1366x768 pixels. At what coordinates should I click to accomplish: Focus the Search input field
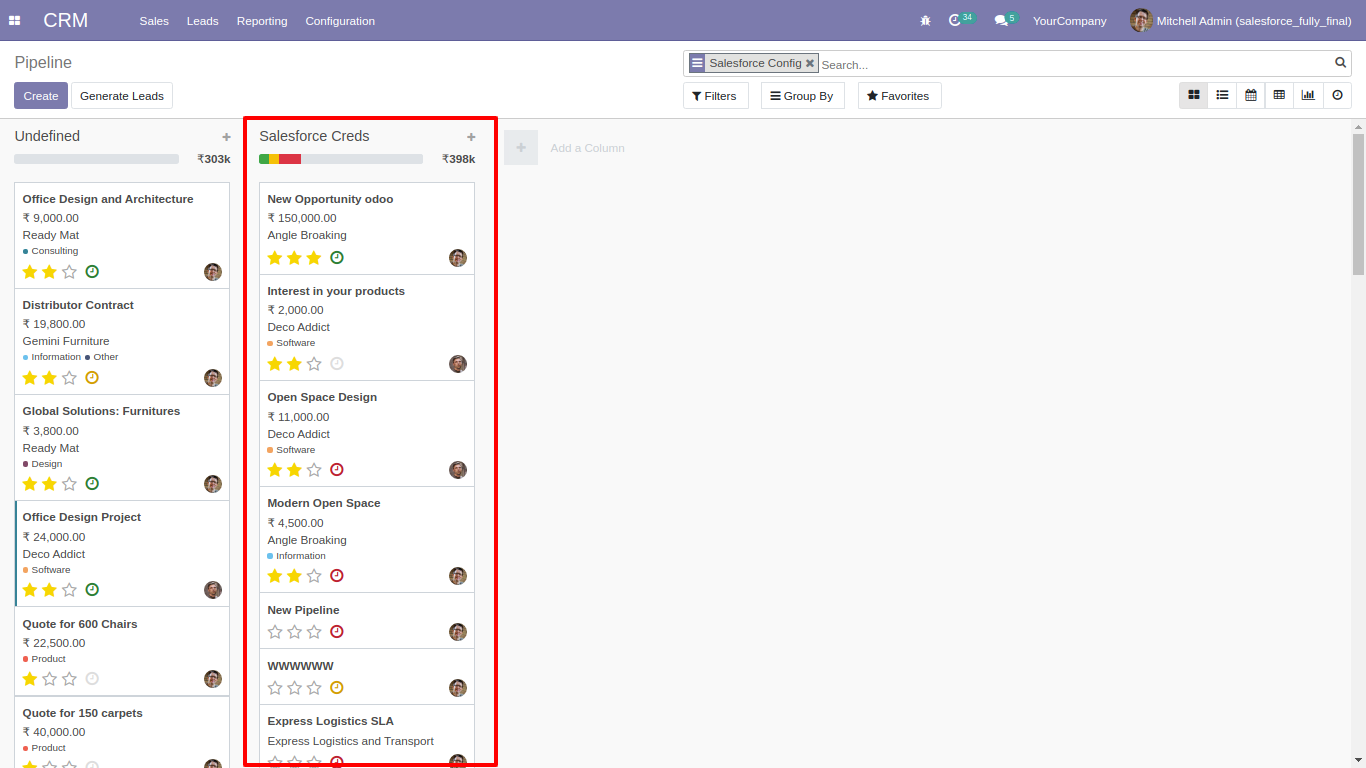(x=1075, y=64)
